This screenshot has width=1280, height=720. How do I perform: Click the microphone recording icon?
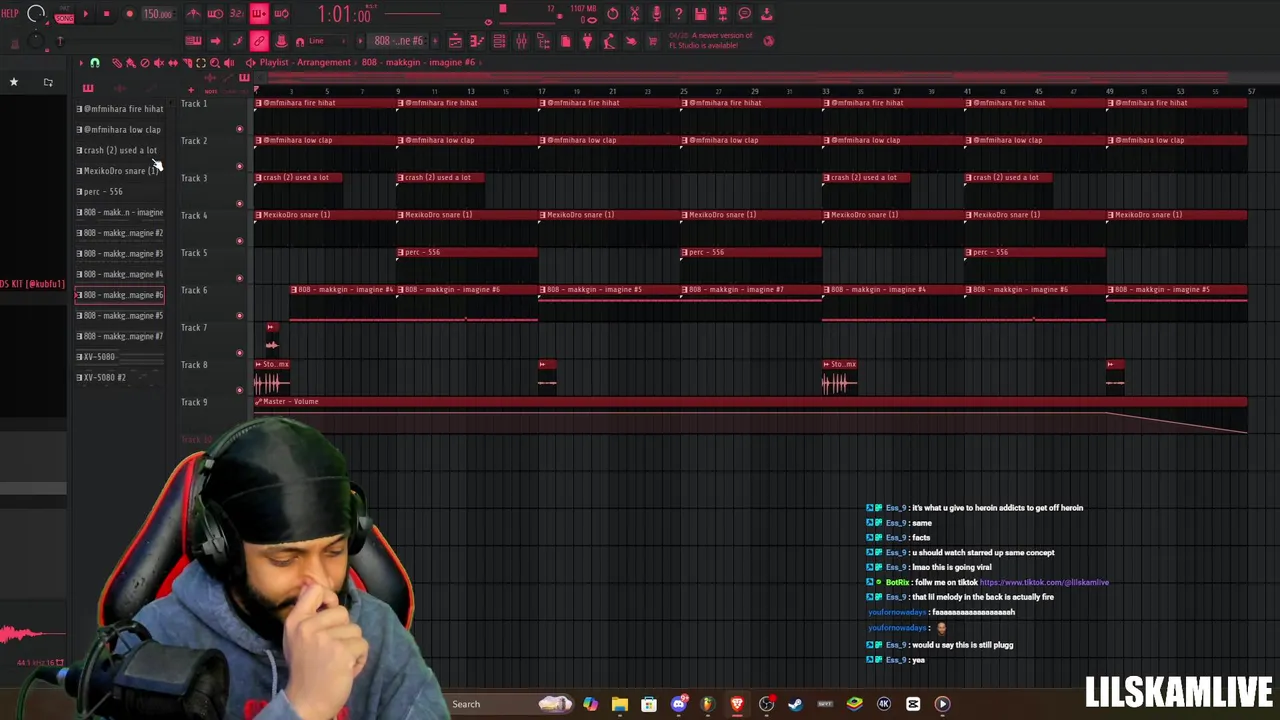(656, 13)
